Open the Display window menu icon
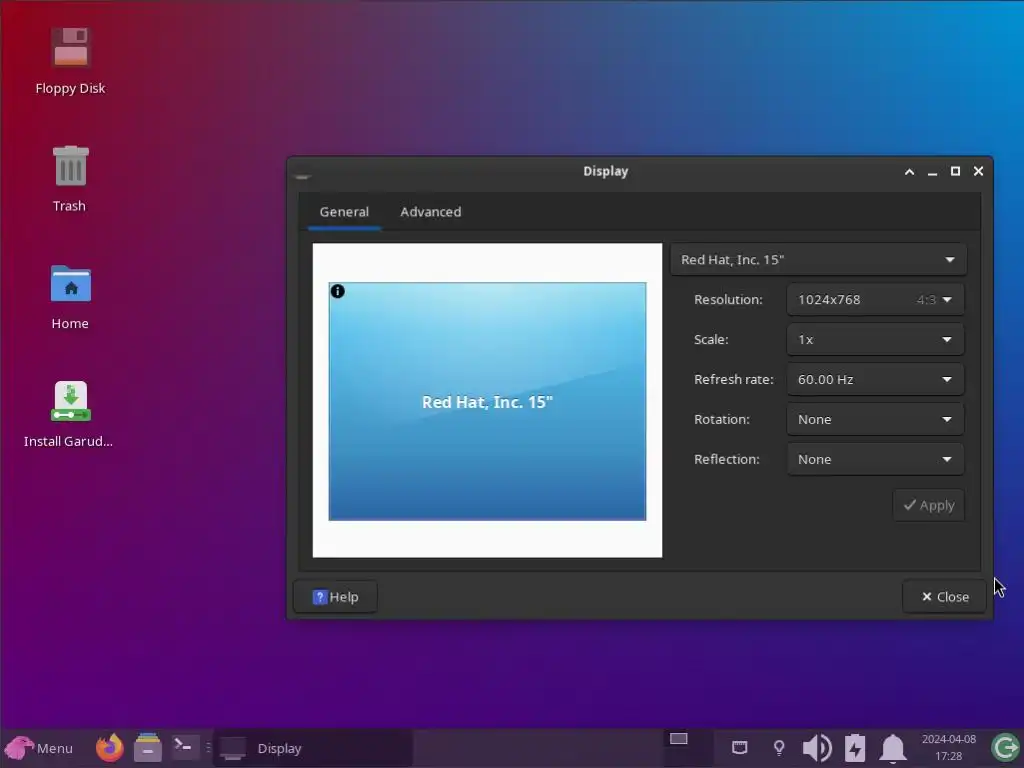 [302, 176]
